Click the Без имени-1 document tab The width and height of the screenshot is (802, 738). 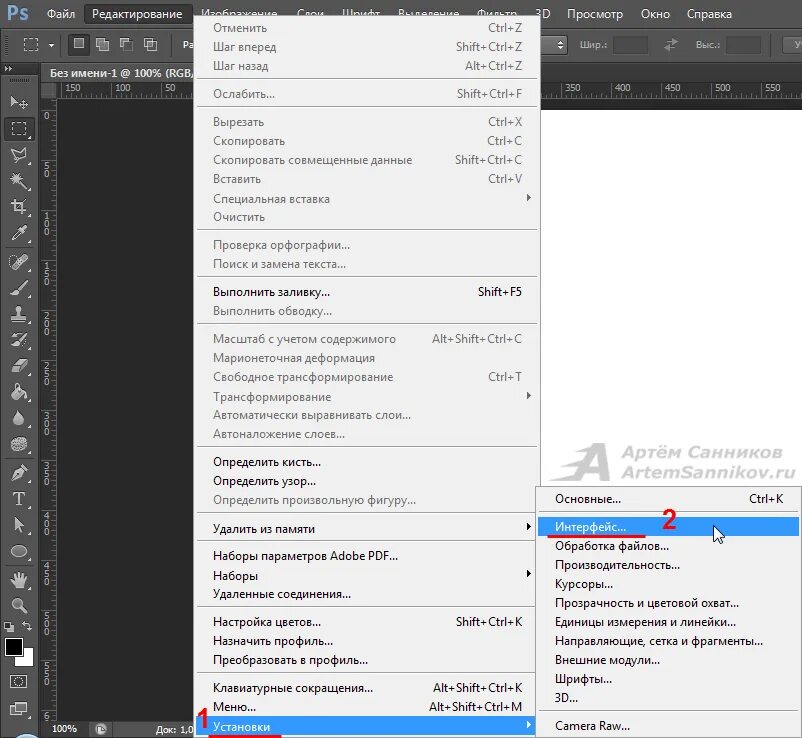120,73
